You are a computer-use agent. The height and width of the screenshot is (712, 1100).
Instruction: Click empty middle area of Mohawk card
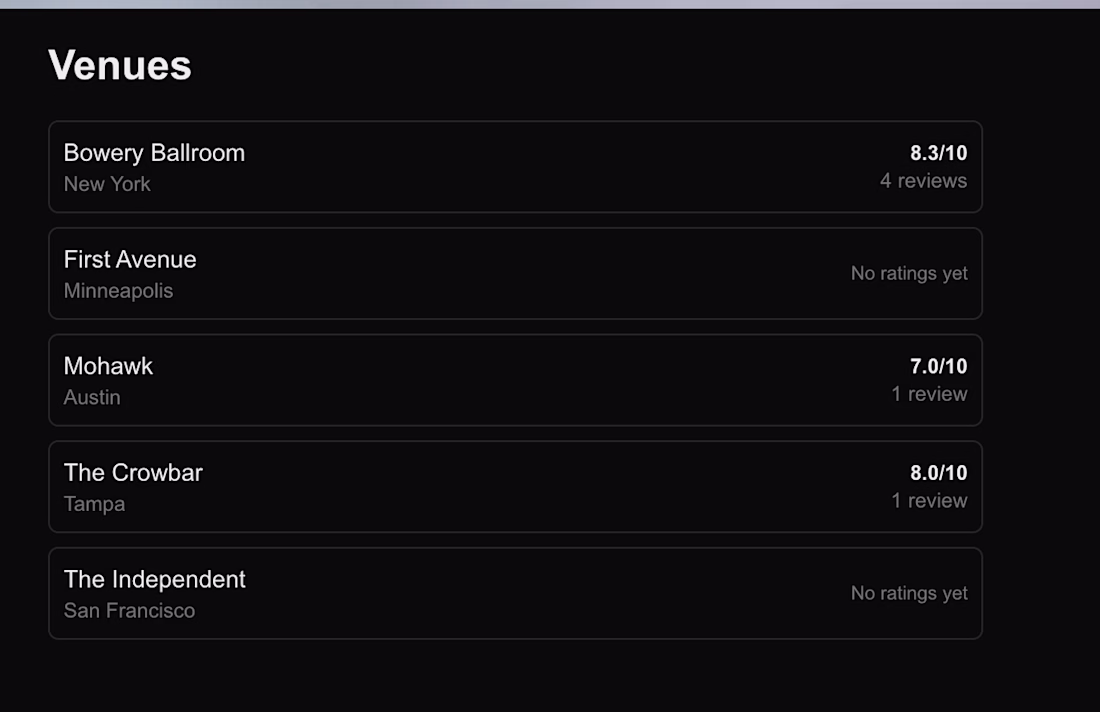click(515, 380)
